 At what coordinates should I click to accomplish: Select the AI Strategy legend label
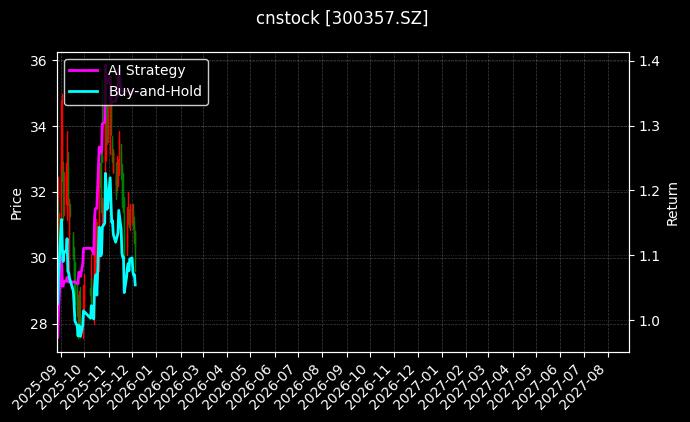point(147,70)
